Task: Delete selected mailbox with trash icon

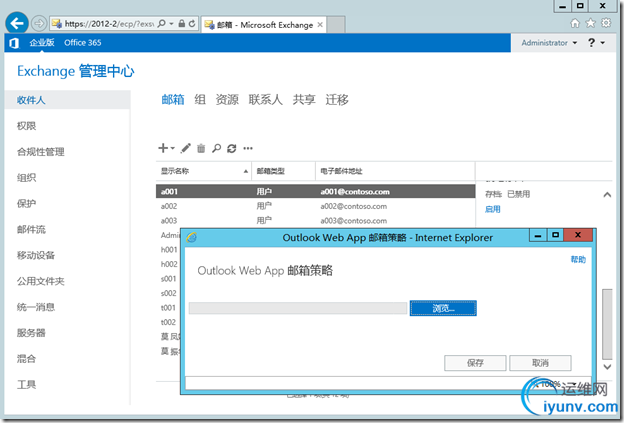Action: (x=201, y=148)
